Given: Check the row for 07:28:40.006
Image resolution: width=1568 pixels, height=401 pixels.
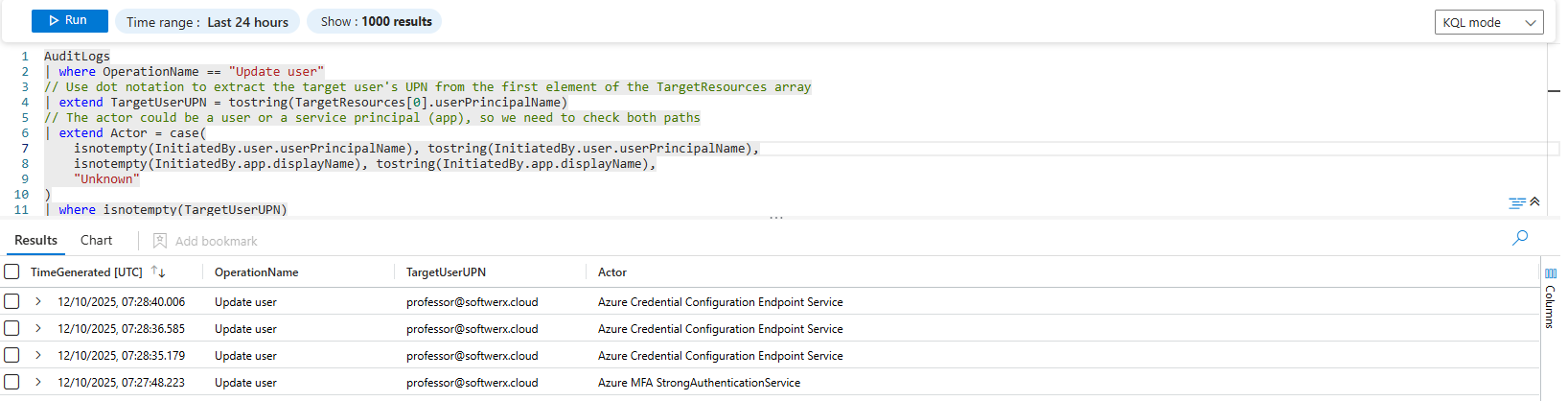Looking at the screenshot, I should pos(12,301).
